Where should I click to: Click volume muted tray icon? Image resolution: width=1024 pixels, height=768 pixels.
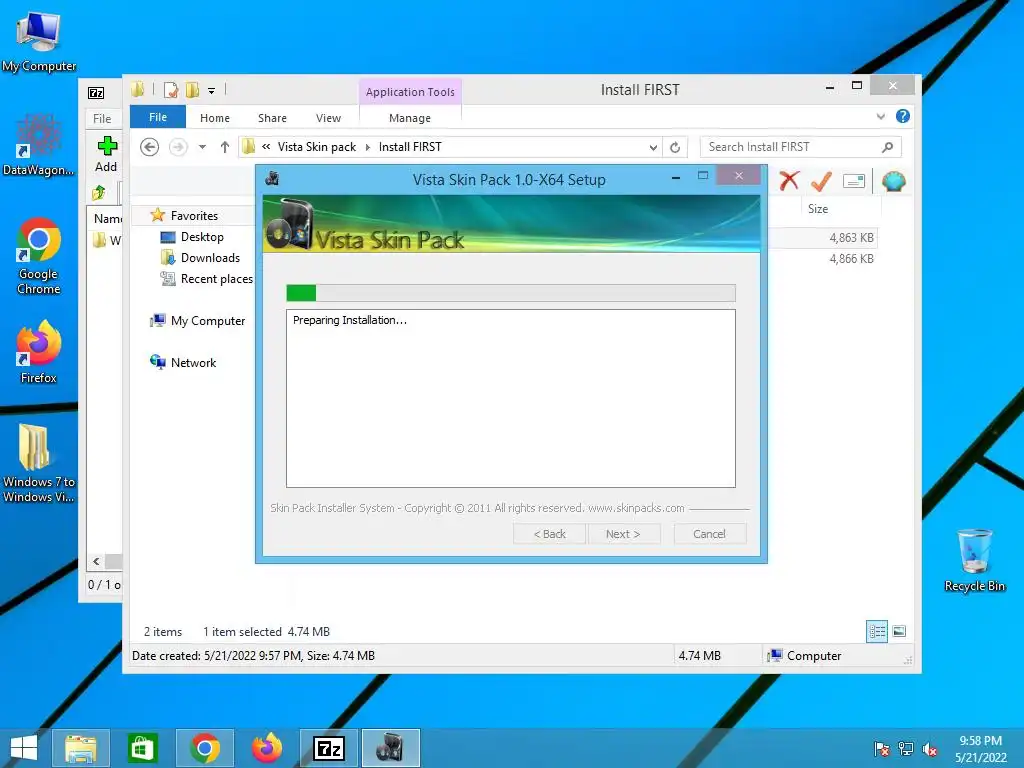point(930,749)
